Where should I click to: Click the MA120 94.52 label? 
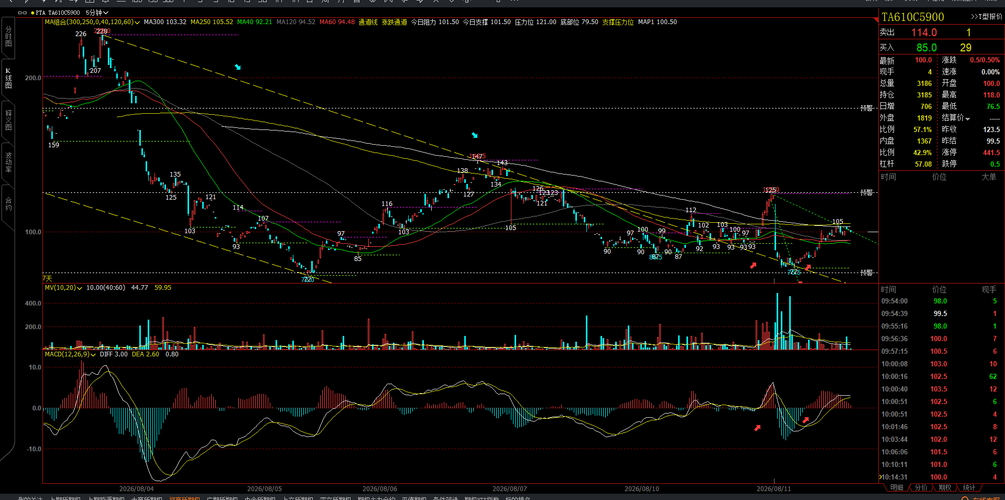point(297,22)
